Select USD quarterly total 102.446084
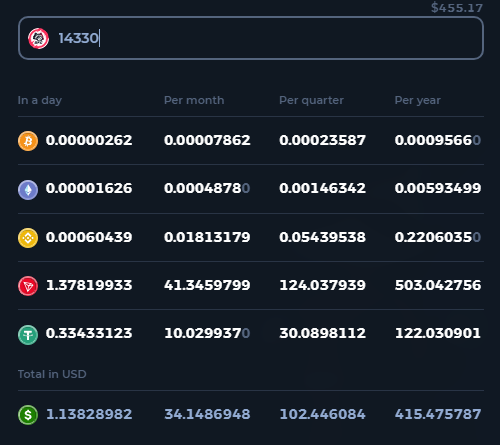Image resolution: width=500 pixels, height=445 pixels. [322, 414]
